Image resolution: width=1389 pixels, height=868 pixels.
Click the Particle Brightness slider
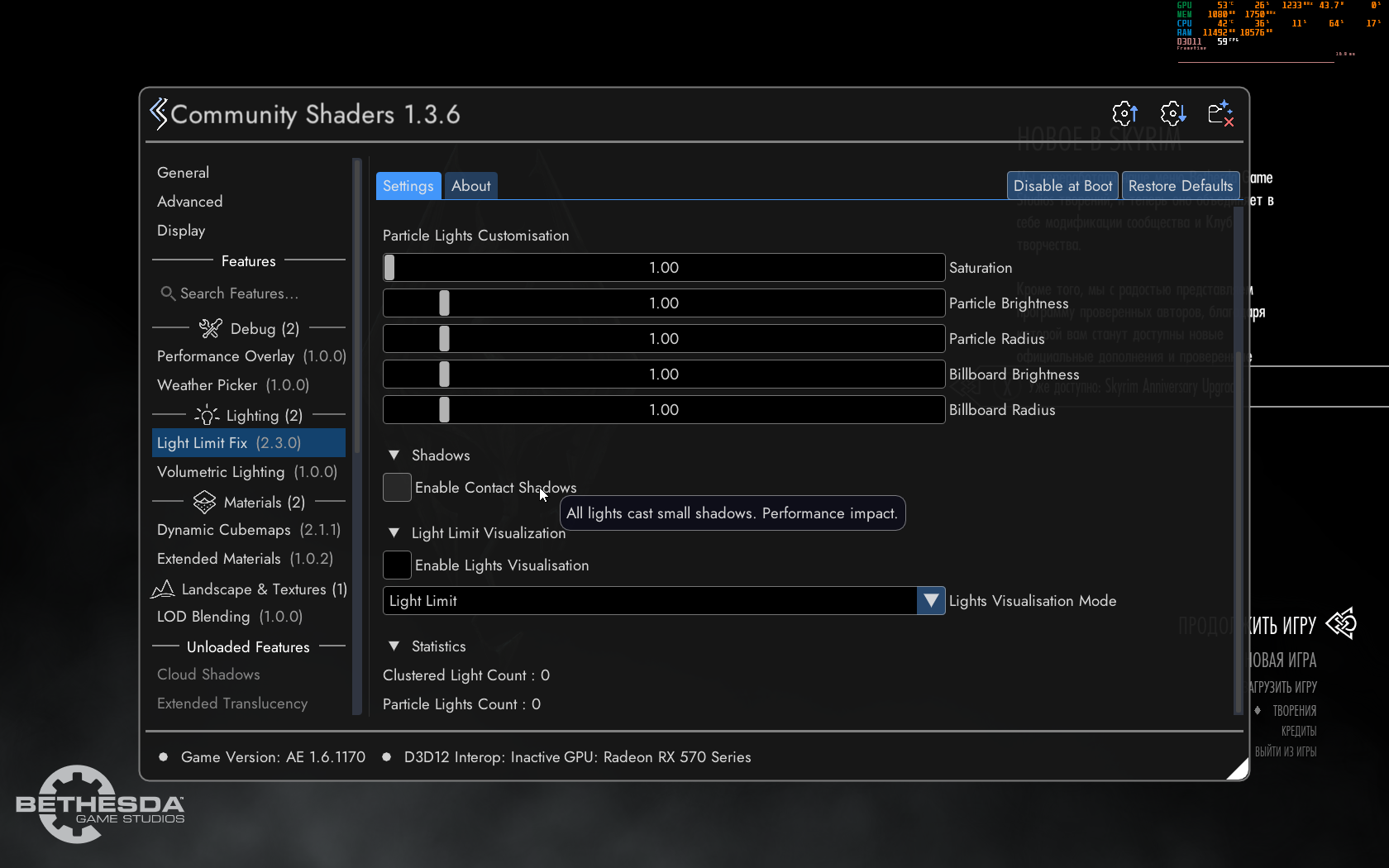(x=664, y=303)
